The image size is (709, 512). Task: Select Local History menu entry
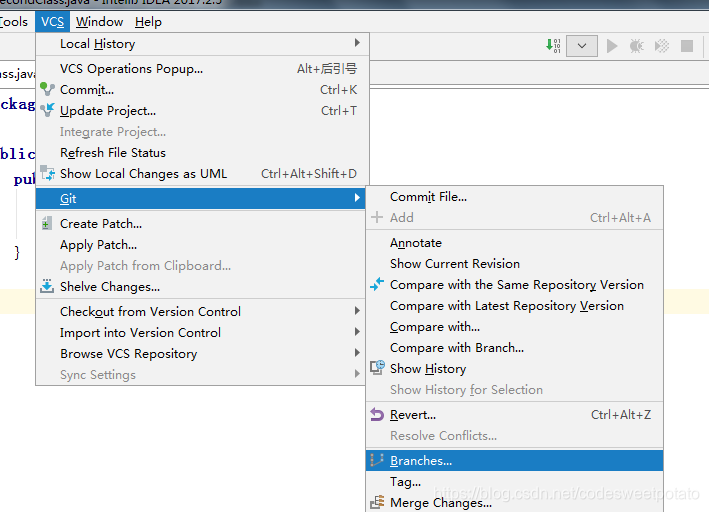tap(202, 43)
